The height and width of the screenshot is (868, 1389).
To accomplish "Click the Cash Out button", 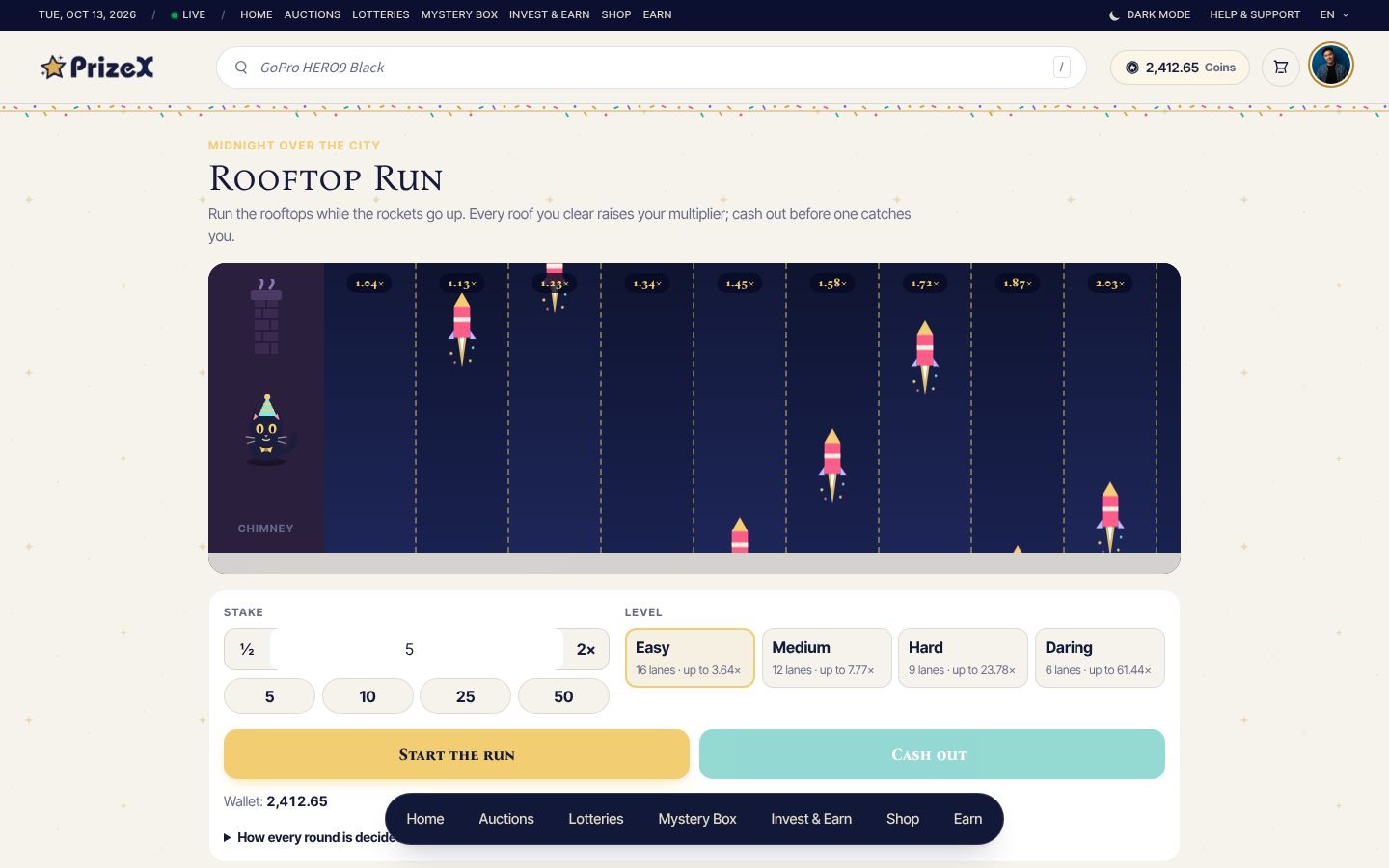I will point(932,754).
